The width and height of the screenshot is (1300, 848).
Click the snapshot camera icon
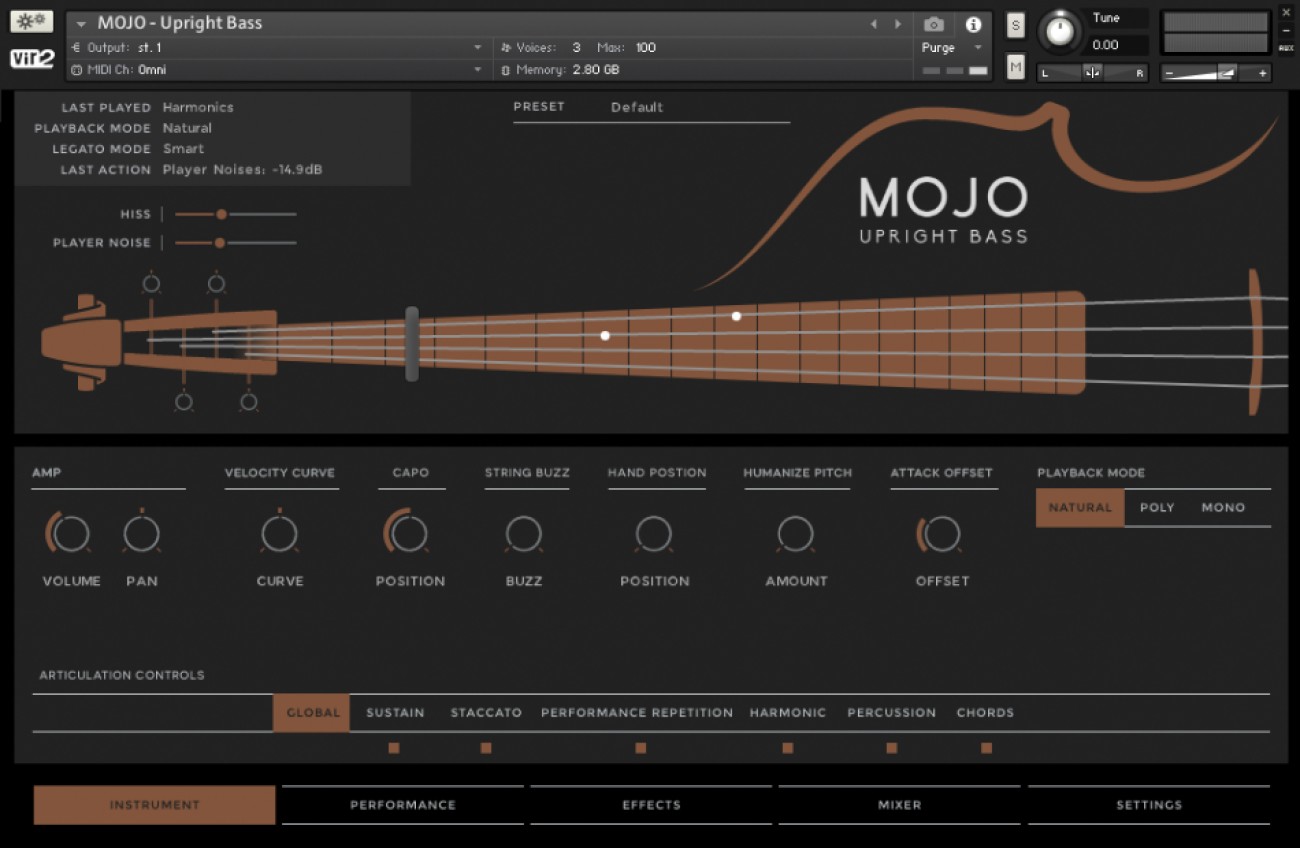[x=934, y=26]
